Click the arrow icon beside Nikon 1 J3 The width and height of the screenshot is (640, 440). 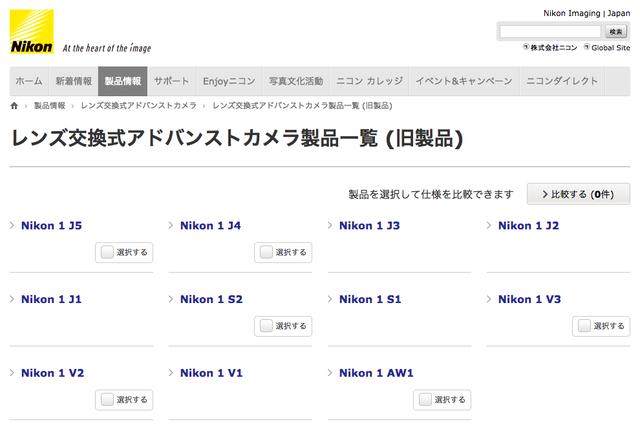330,225
